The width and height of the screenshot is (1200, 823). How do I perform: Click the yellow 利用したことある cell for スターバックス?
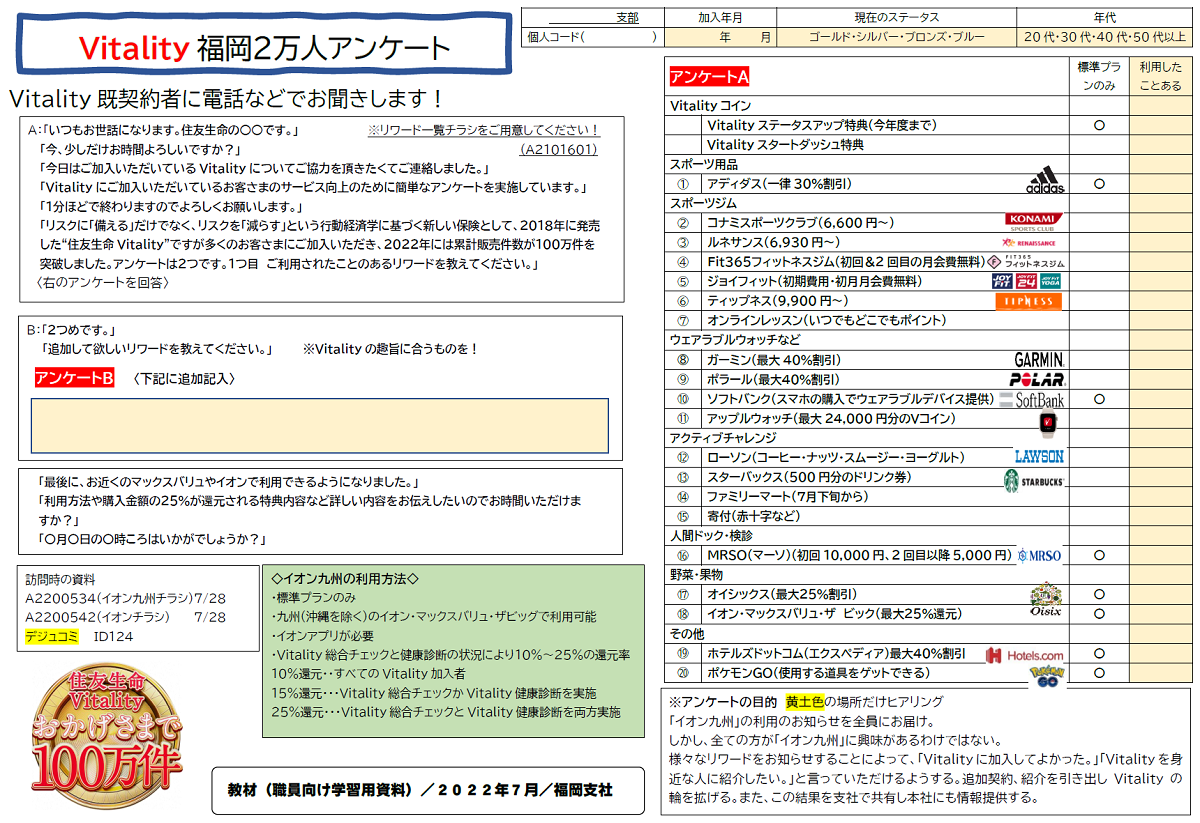[1161, 477]
